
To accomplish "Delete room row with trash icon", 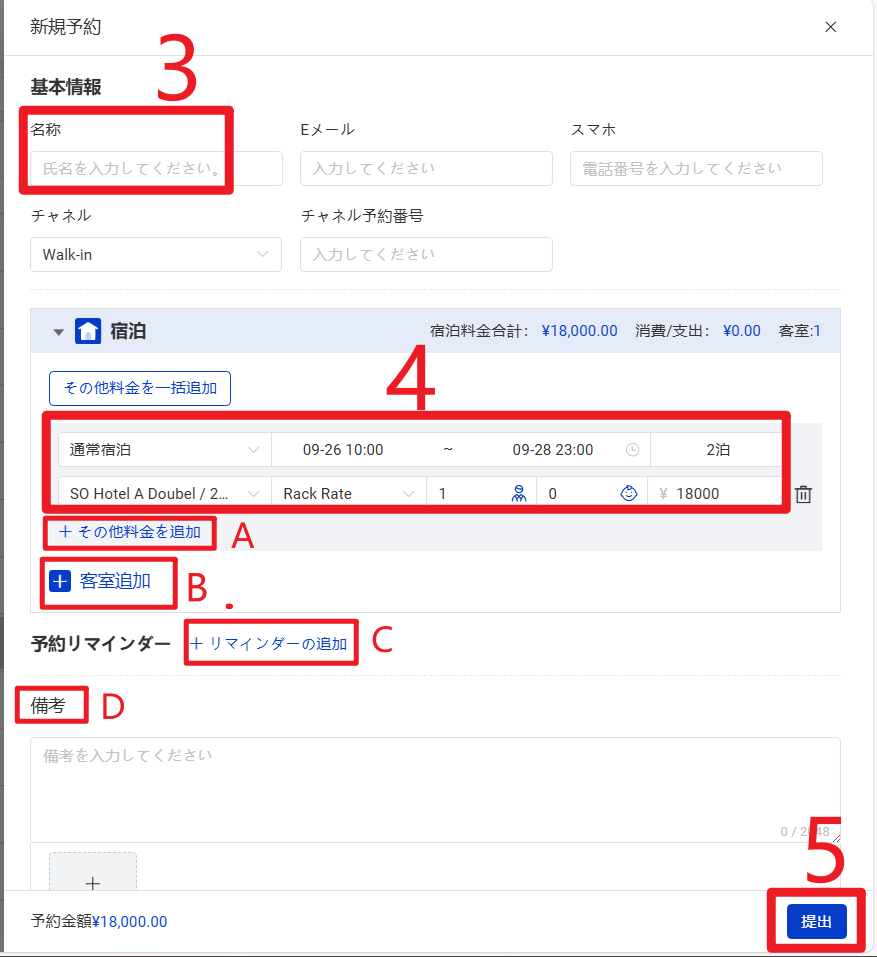I will (x=803, y=494).
